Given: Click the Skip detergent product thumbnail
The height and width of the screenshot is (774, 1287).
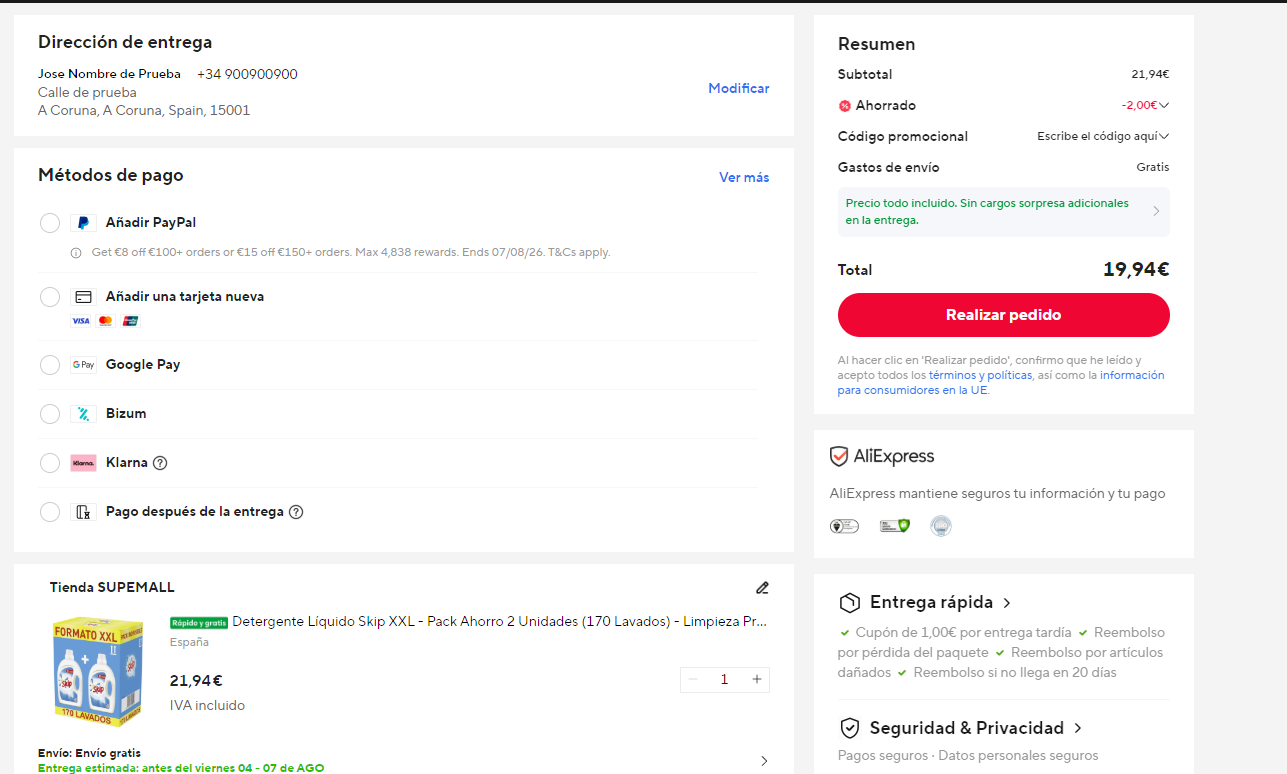Looking at the screenshot, I should click(97, 672).
